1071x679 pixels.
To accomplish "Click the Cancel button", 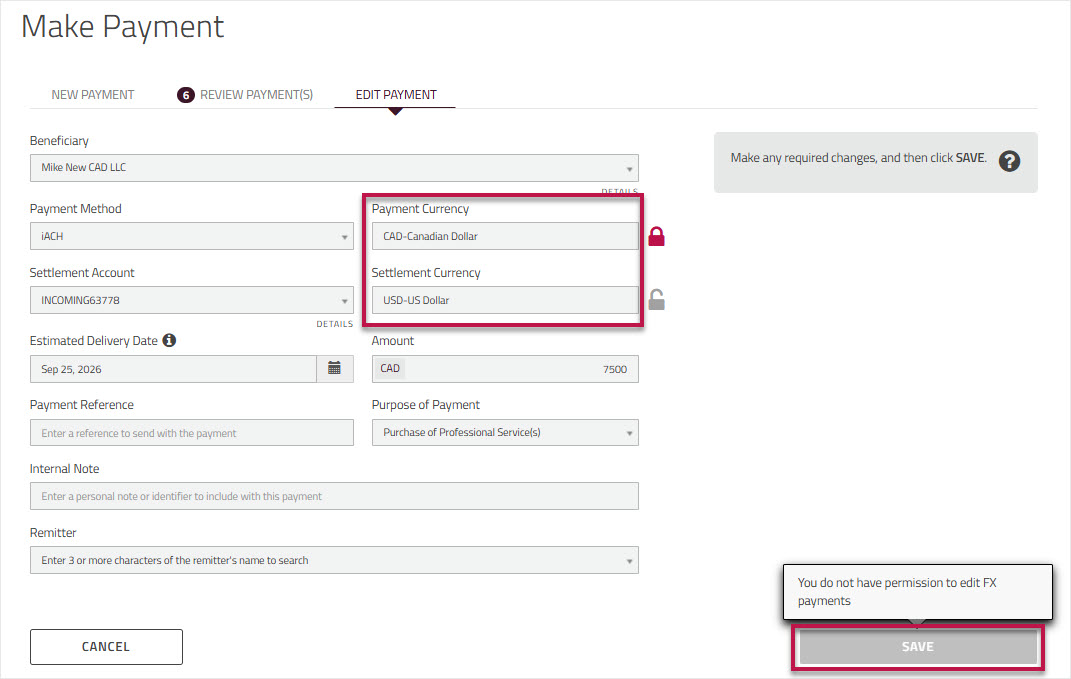I will (x=107, y=647).
